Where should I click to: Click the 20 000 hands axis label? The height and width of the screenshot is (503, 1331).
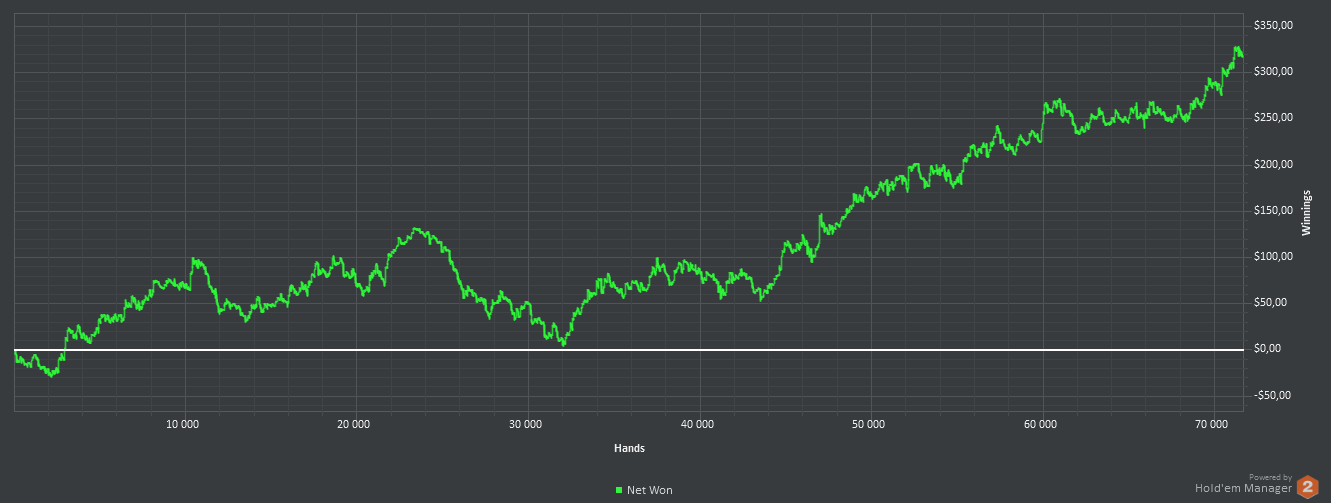(355, 424)
